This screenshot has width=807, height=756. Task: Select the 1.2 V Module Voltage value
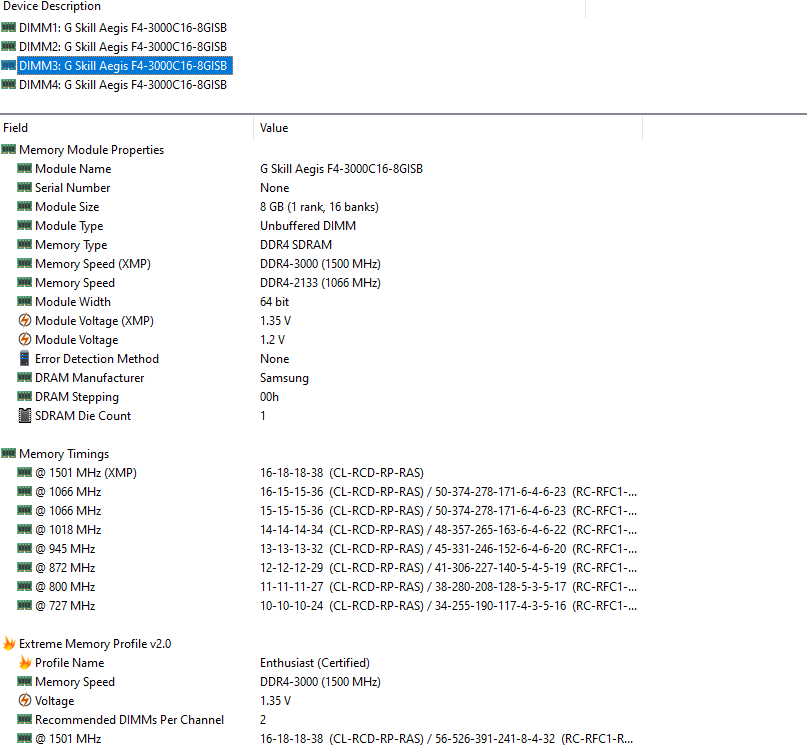tap(272, 340)
